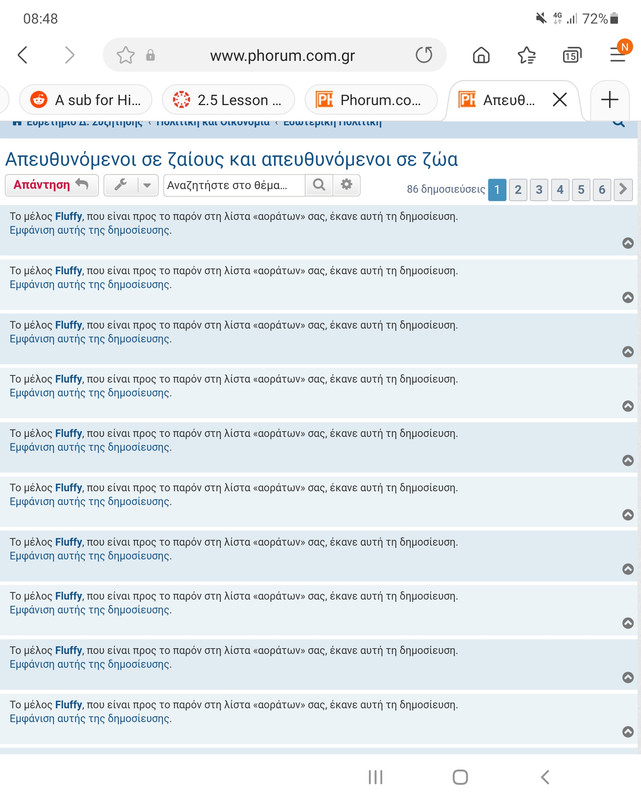
Task: Jump to top from fifth post arrow
Action: click(628, 460)
